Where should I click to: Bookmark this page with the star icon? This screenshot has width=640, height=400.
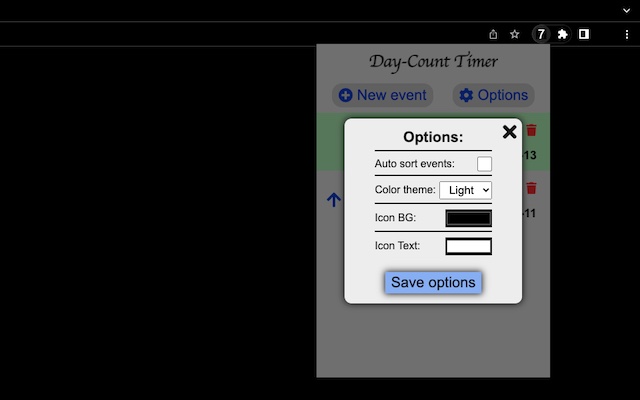coord(515,34)
